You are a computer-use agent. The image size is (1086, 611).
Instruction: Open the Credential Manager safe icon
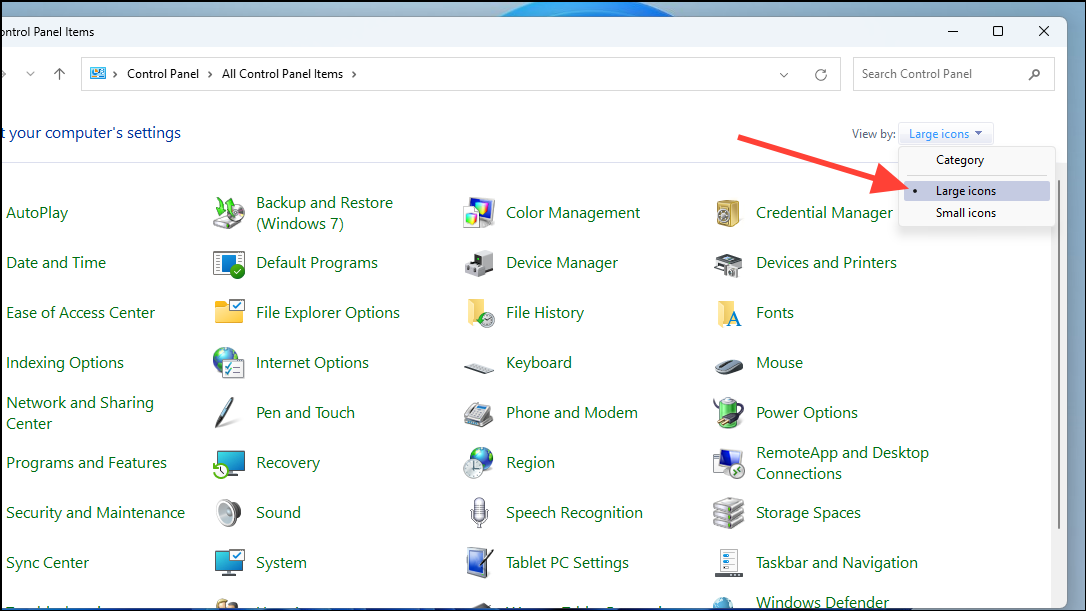pos(728,213)
